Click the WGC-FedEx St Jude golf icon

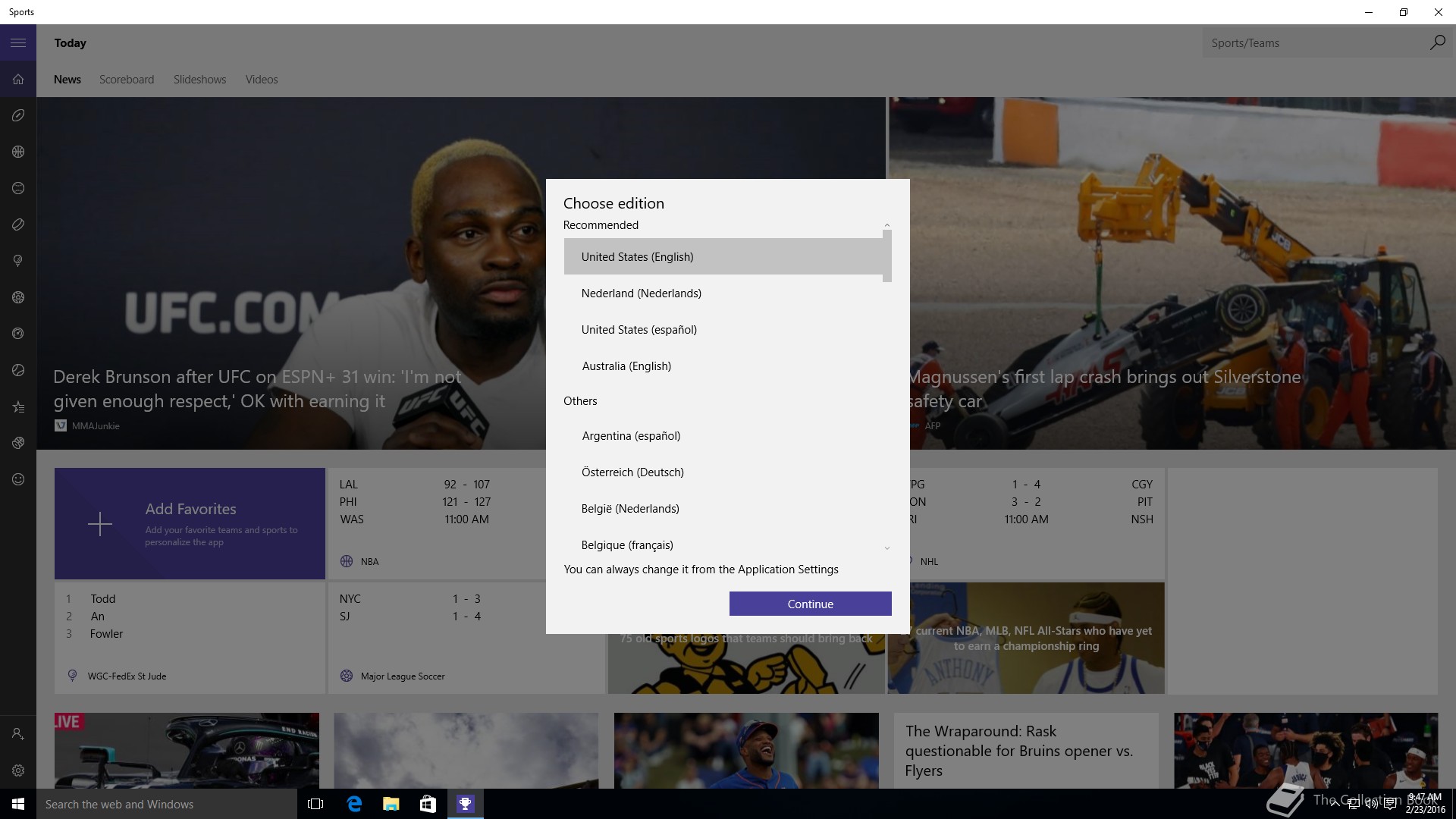(x=72, y=676)
